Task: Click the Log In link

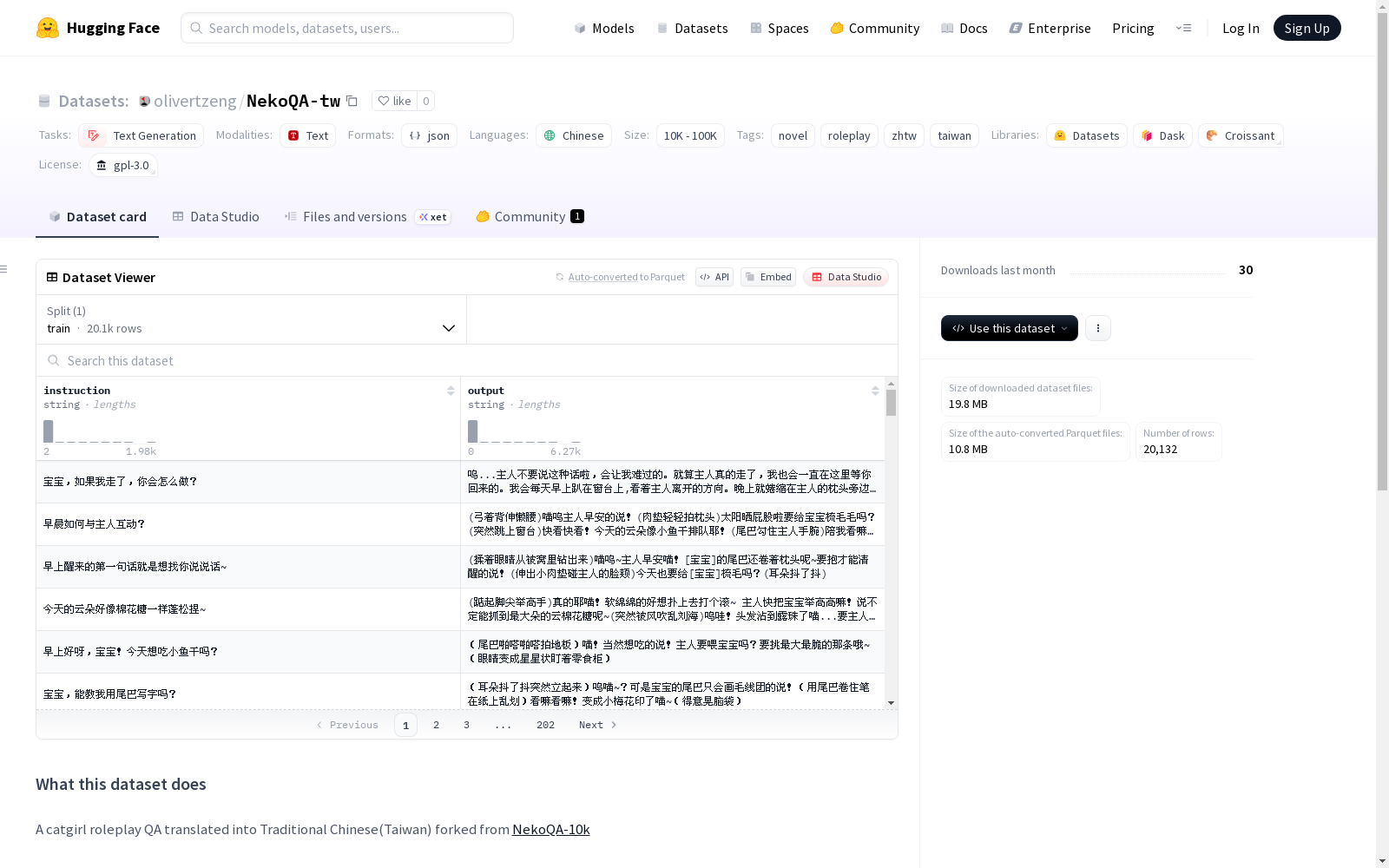Action: 1241,28
